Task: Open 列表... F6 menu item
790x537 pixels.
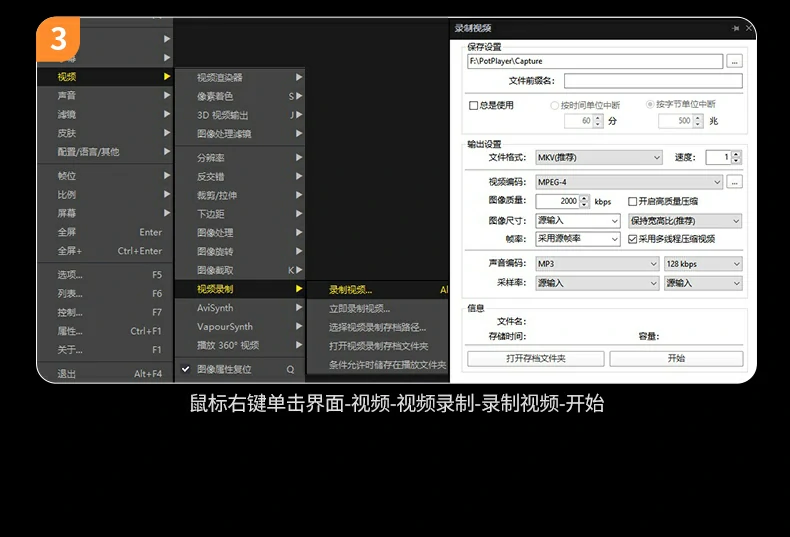Action: tap(105, 293)
